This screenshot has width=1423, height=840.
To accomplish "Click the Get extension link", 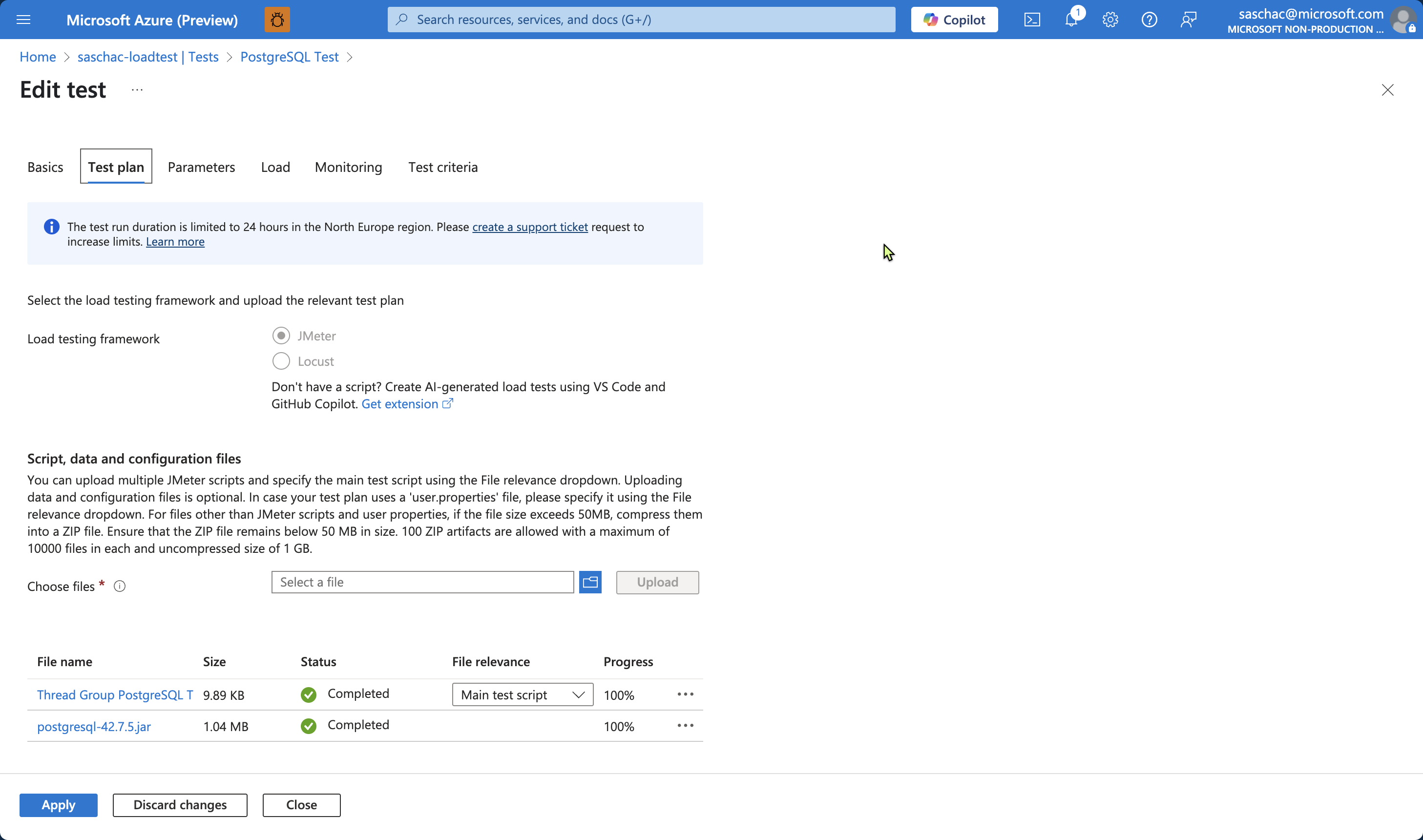I will coord(399,403).
